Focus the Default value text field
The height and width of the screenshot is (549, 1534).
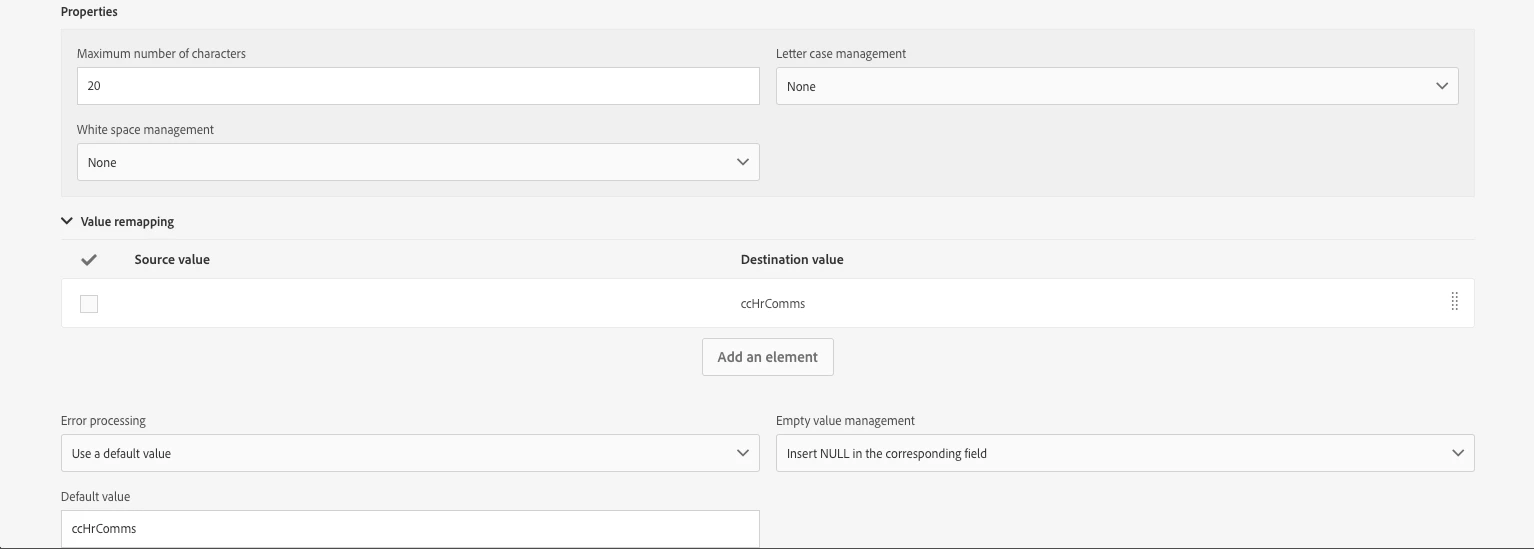point(410,528)
